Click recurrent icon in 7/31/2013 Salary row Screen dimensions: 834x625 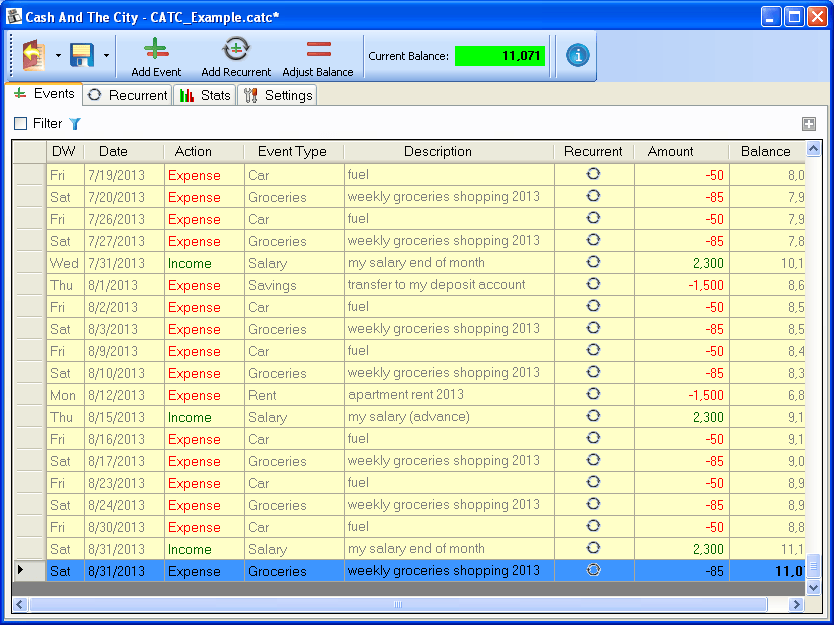593,262
